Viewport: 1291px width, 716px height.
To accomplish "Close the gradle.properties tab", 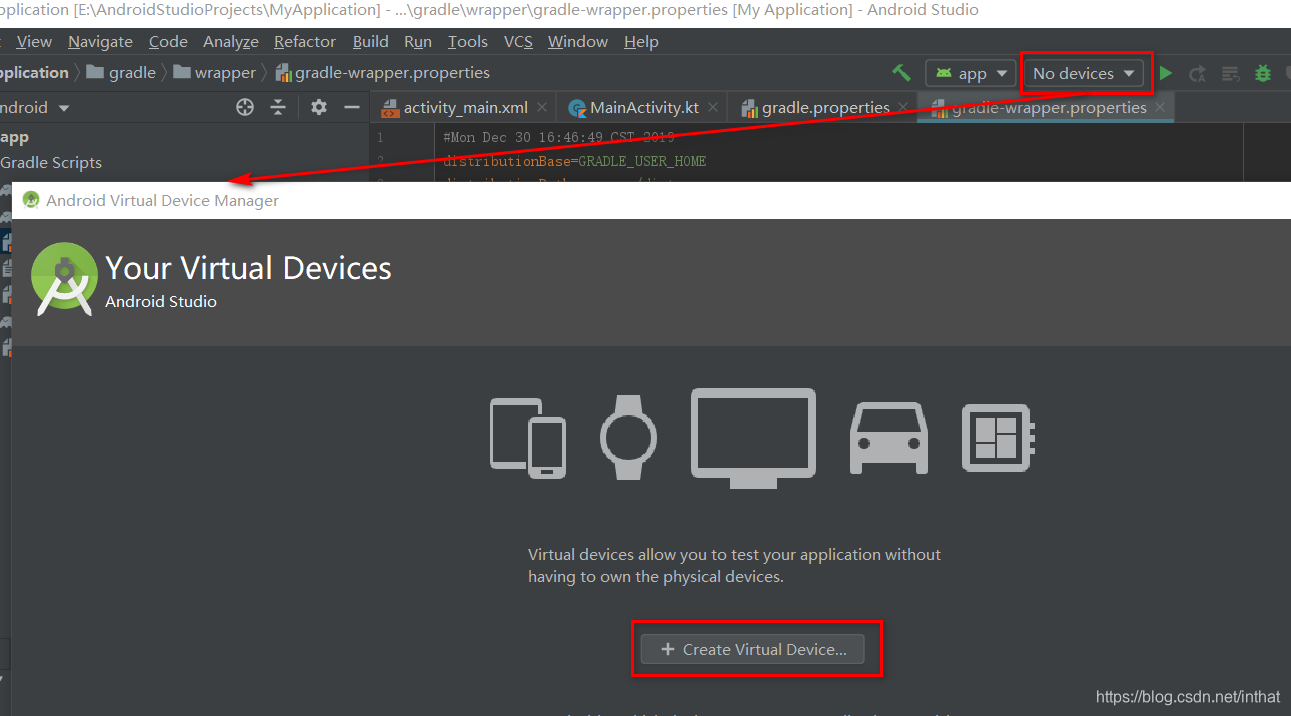I will pos(903,107).
